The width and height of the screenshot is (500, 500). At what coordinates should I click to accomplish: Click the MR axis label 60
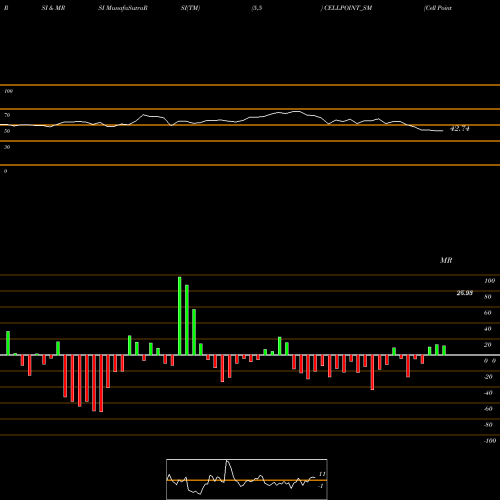[488, 313]
